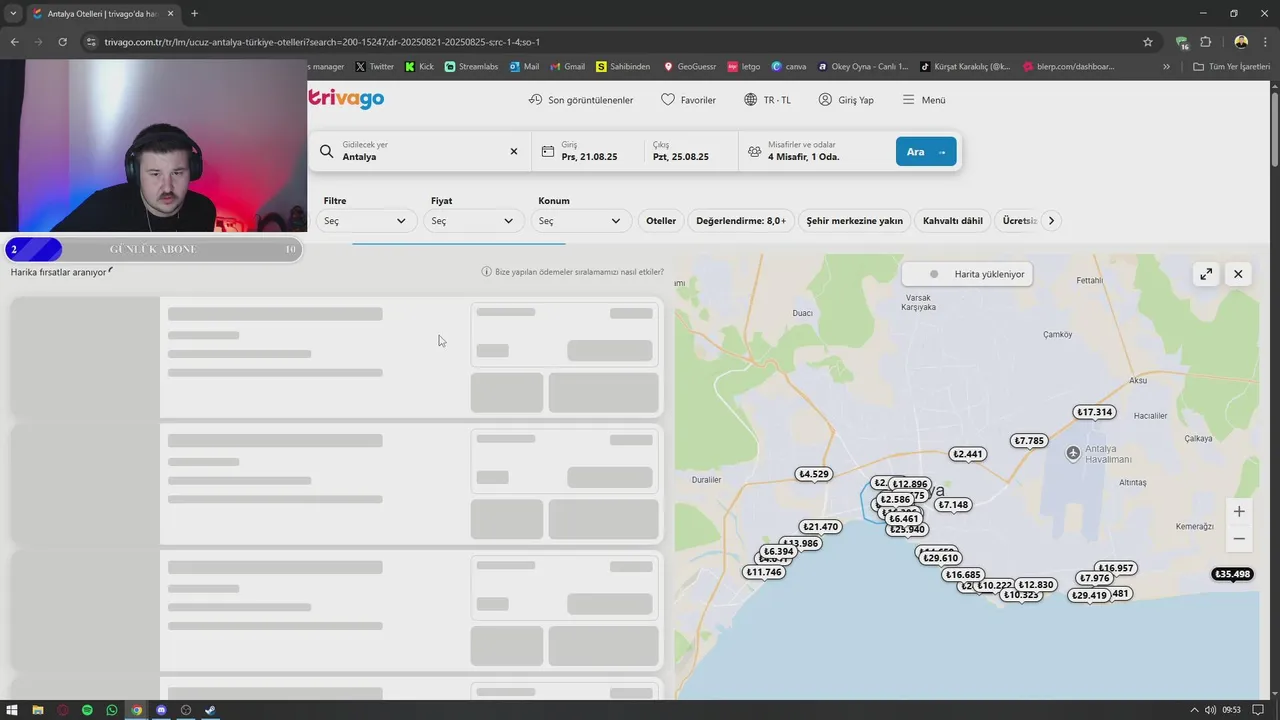Open the tab search dropdown arrow
The image size is (1280, 720).
pyautogui.click(x=13, y=14)
